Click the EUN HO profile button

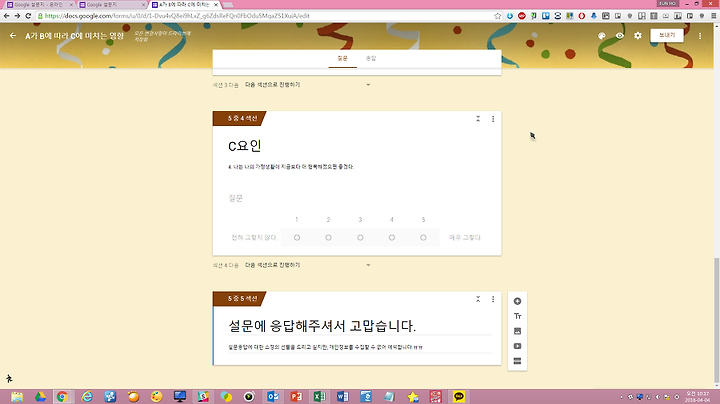tap(667, 3)
